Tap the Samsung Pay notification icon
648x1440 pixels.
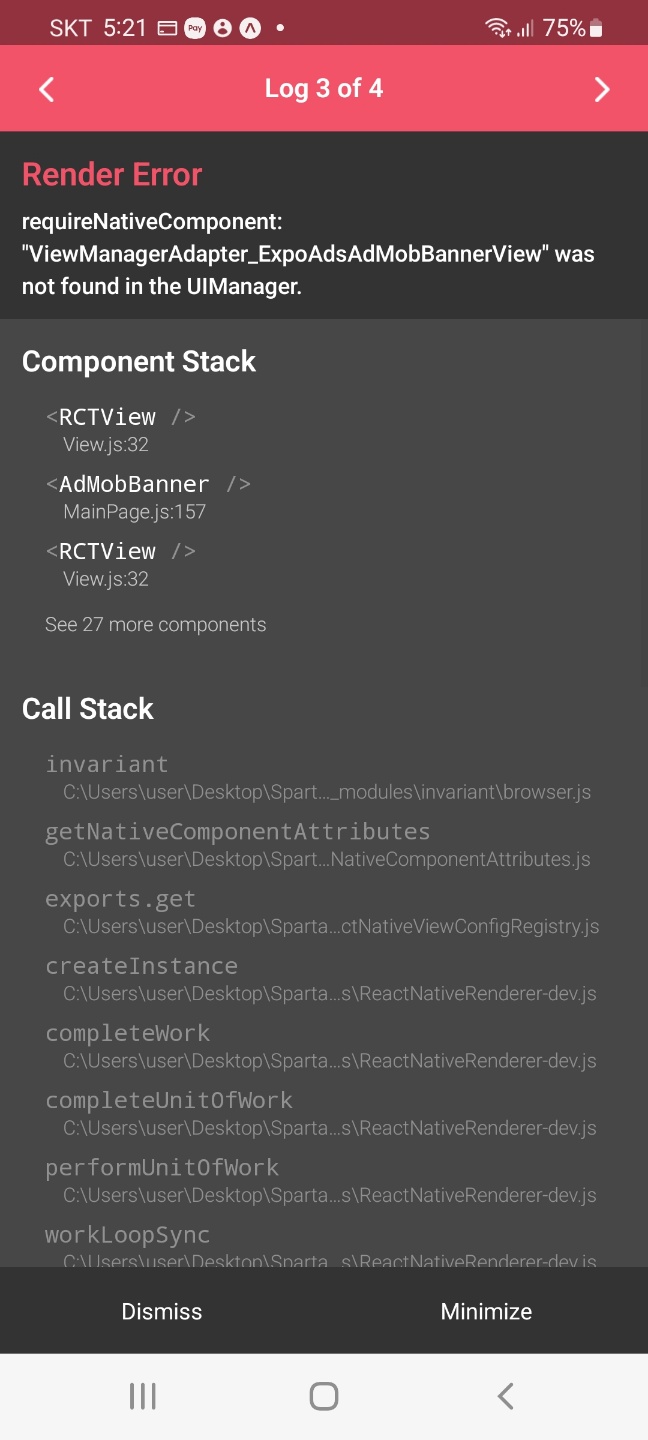click(196, 29)
